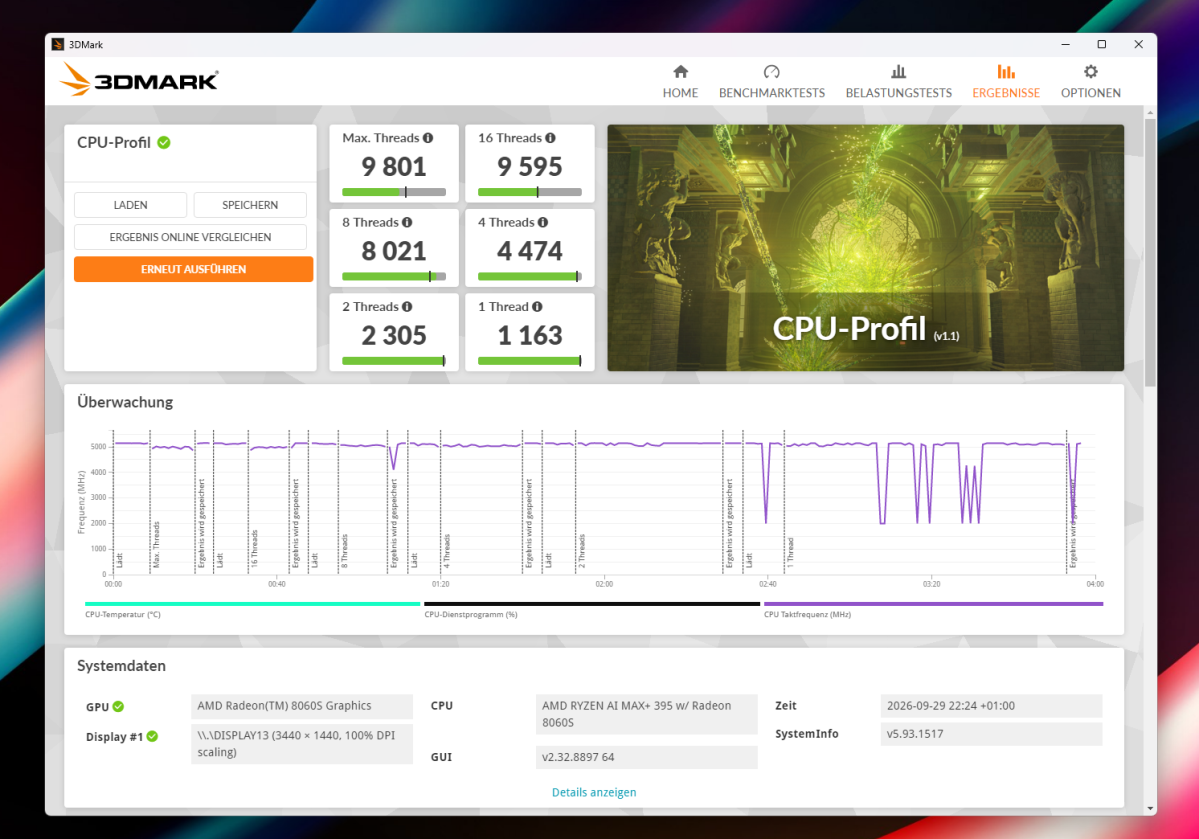Toggle CPU-Temperatur legend line

point(252,603)
